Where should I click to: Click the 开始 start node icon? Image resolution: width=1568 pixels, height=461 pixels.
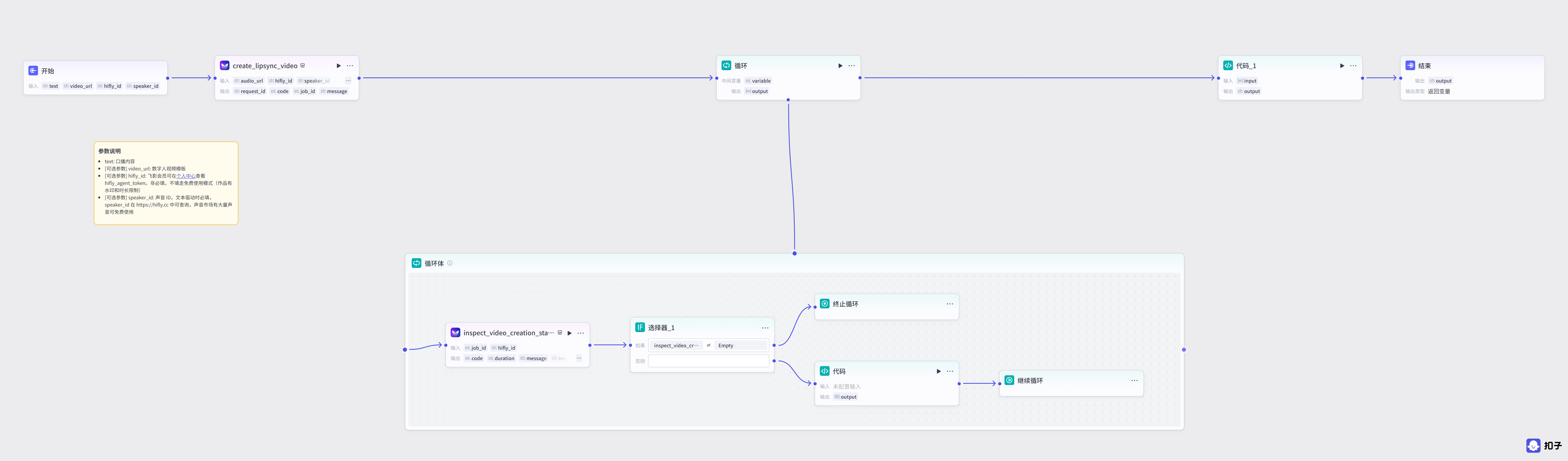(34, 71)
